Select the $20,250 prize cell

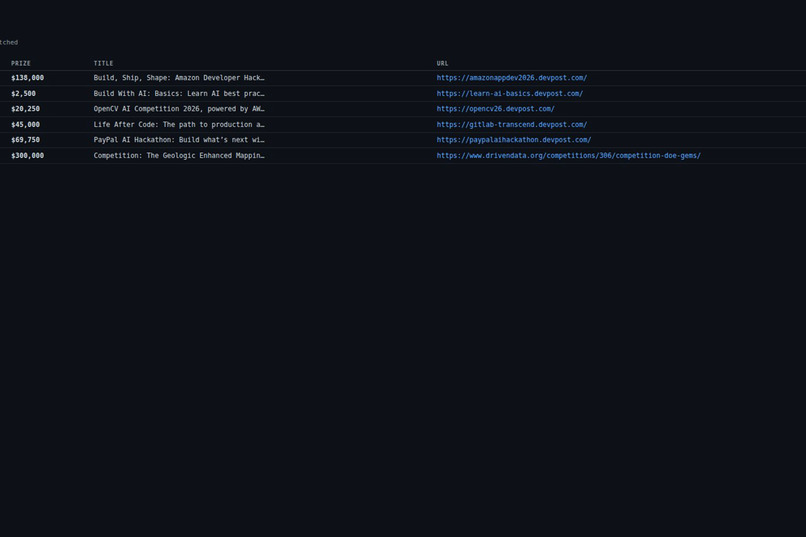pyautogui.click(x=26, y=109)
